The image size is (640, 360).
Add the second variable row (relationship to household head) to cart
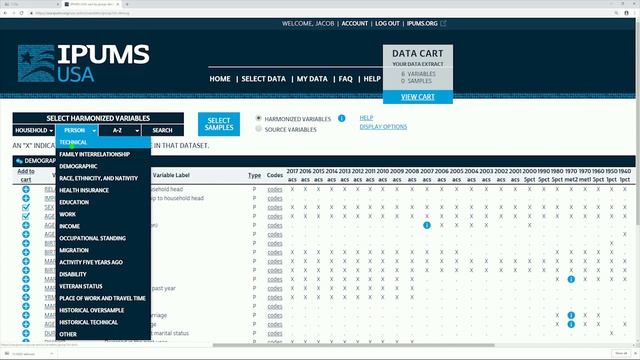(26, 198)
